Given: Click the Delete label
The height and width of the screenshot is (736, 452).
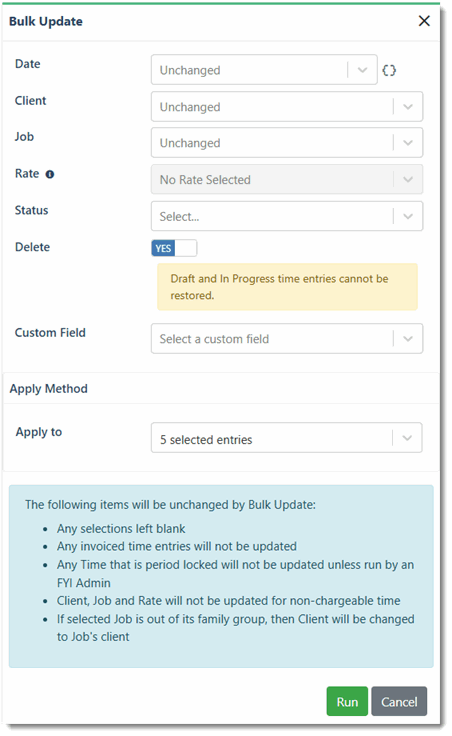Looking at the screenshot, I should point(32,247).
